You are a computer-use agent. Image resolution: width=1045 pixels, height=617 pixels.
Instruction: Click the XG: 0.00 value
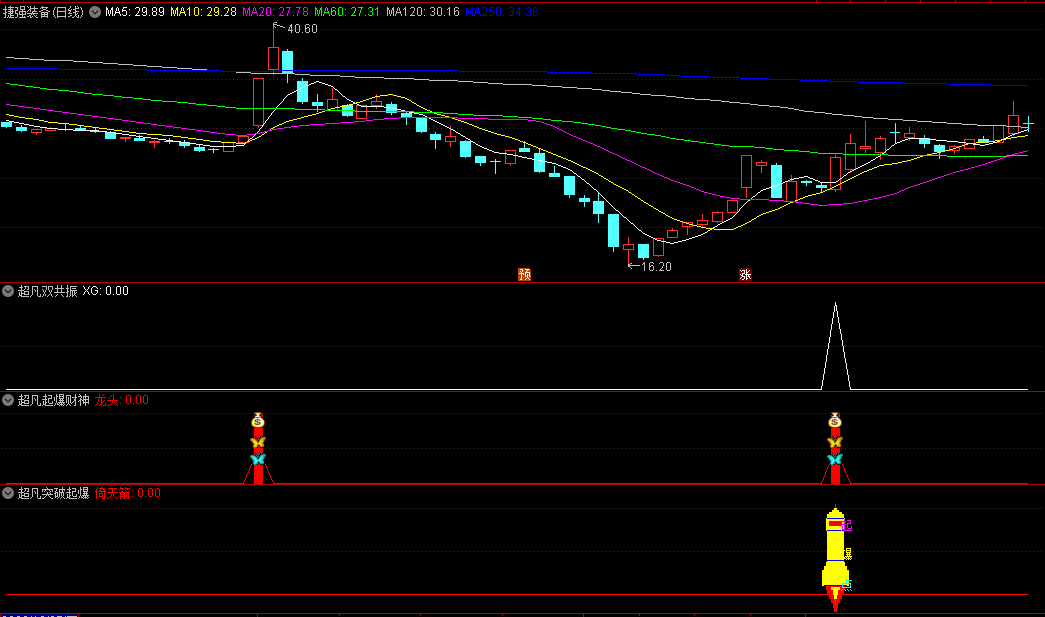105,291
